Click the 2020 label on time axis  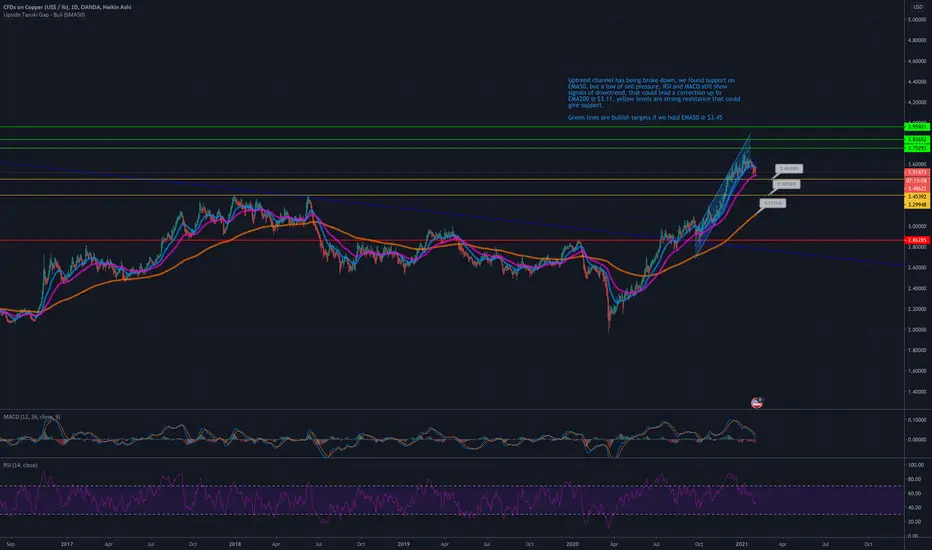click(x=572, y=544)
